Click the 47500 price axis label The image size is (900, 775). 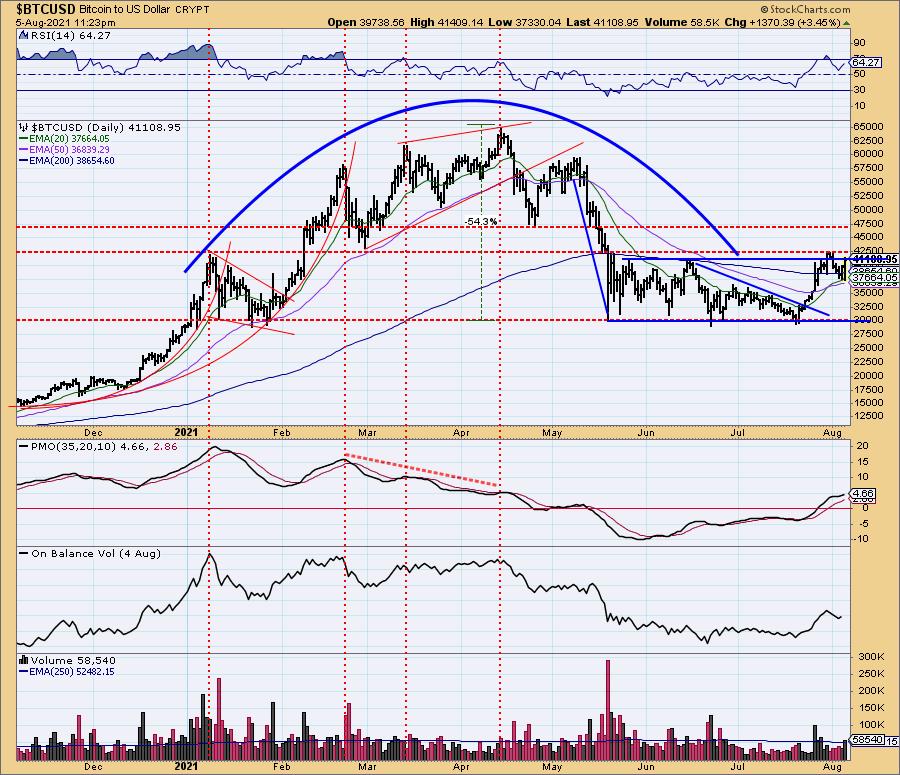point(868,224)
